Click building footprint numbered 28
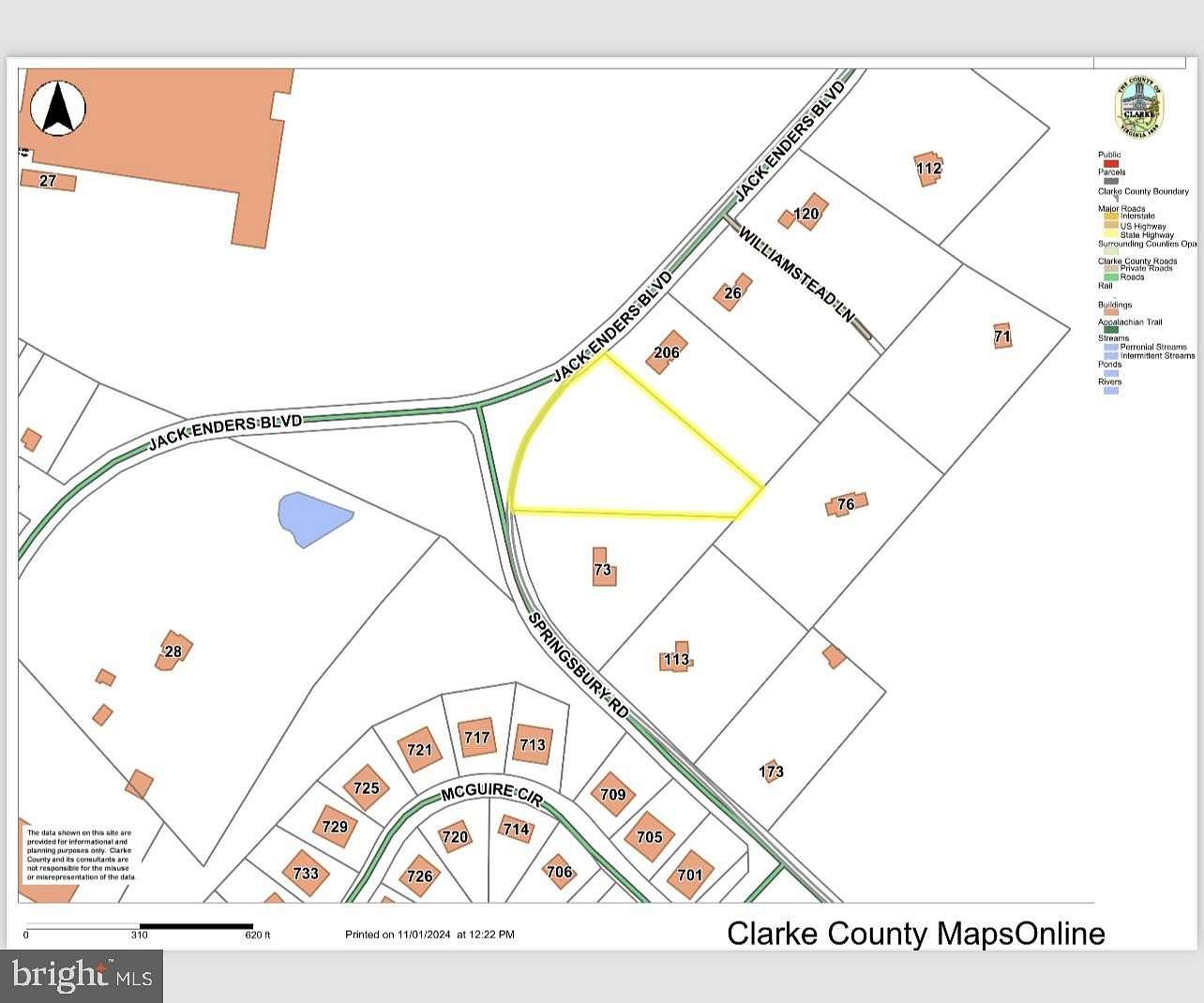The width and height of the screenshot is (1204, 1003). point(173,651)
